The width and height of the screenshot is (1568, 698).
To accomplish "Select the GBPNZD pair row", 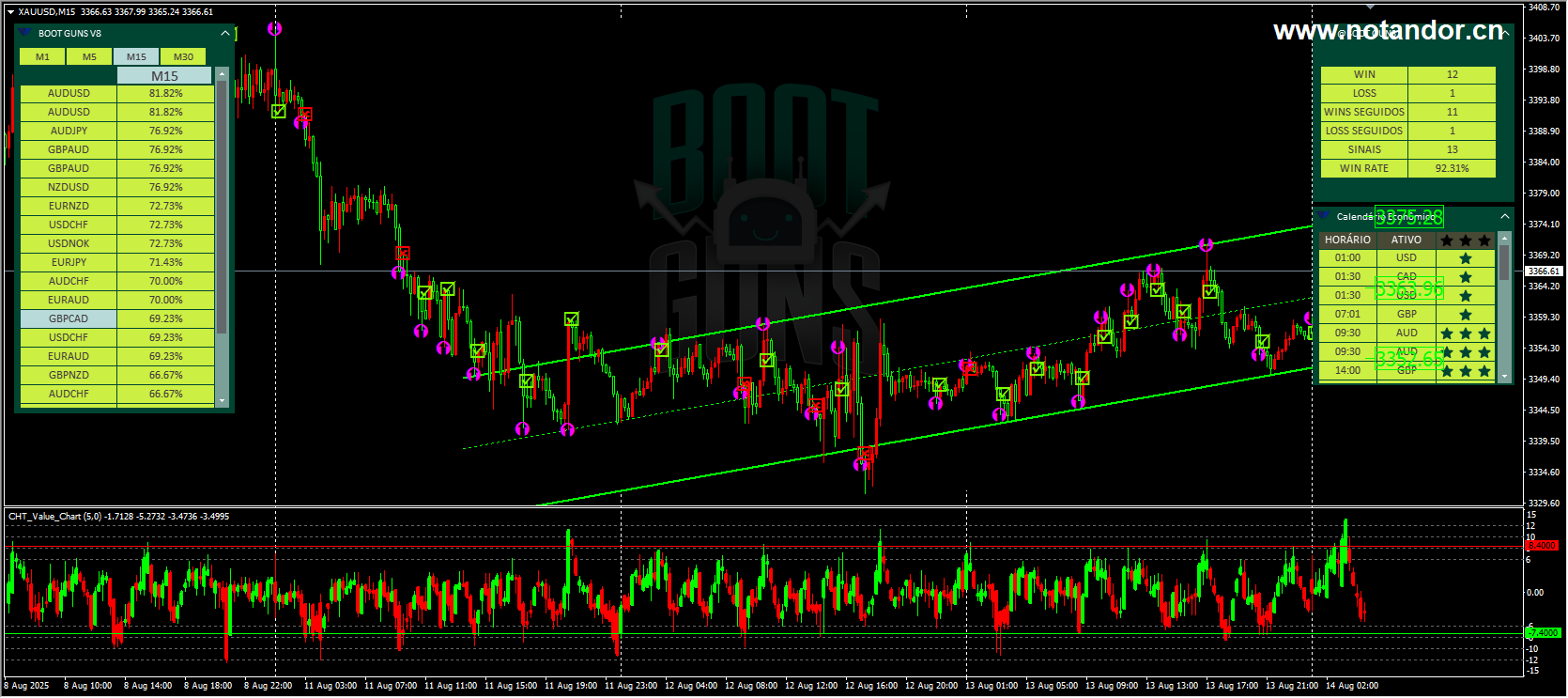I will 117,375.
